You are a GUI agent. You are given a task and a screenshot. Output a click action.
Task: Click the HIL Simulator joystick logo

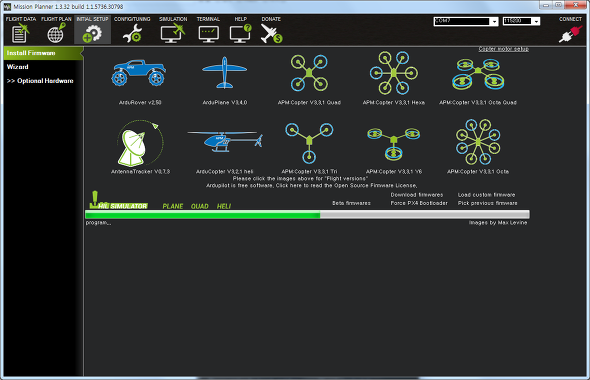(x=118, y=201)
